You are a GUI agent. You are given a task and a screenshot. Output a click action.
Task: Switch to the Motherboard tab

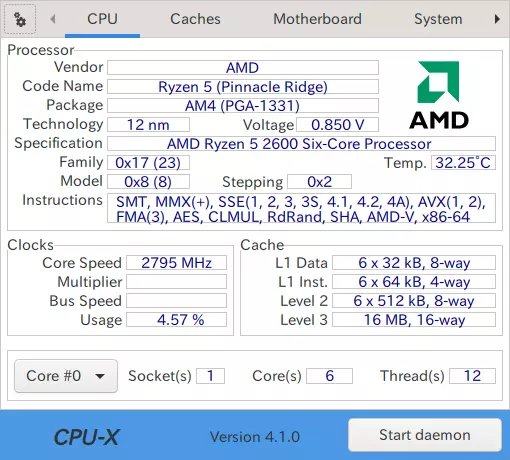(x=317, y=19)
